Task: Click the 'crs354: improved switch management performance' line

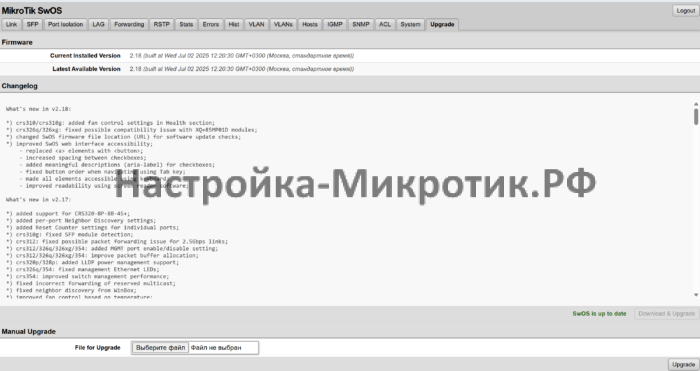Action: tap(88, 277)
